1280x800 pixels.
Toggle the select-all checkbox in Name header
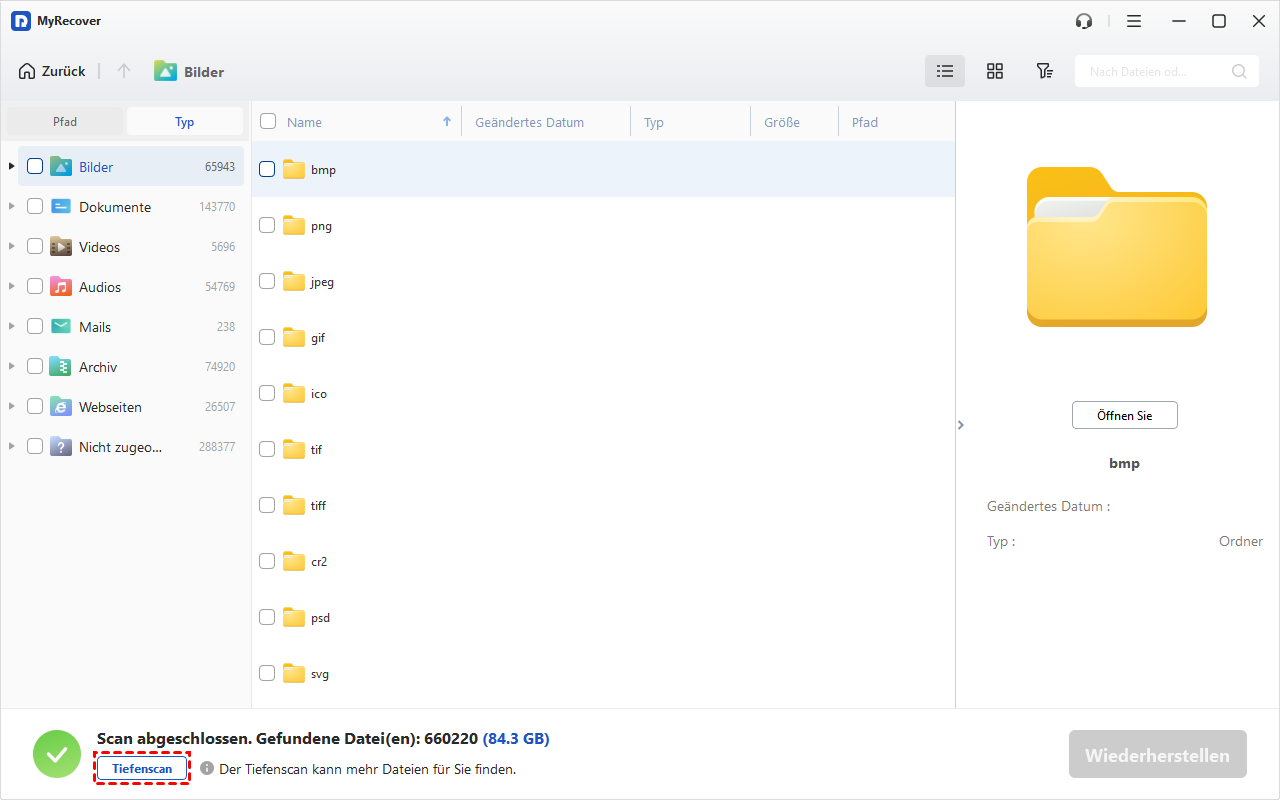click(268, 122)
